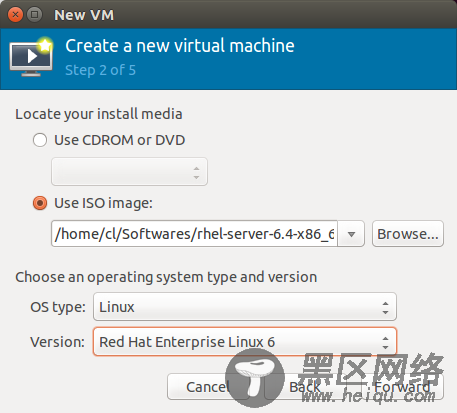This screenshot has width=457, height=413.
Task: Click the maximize button in title bar
Action: [34, 15]
